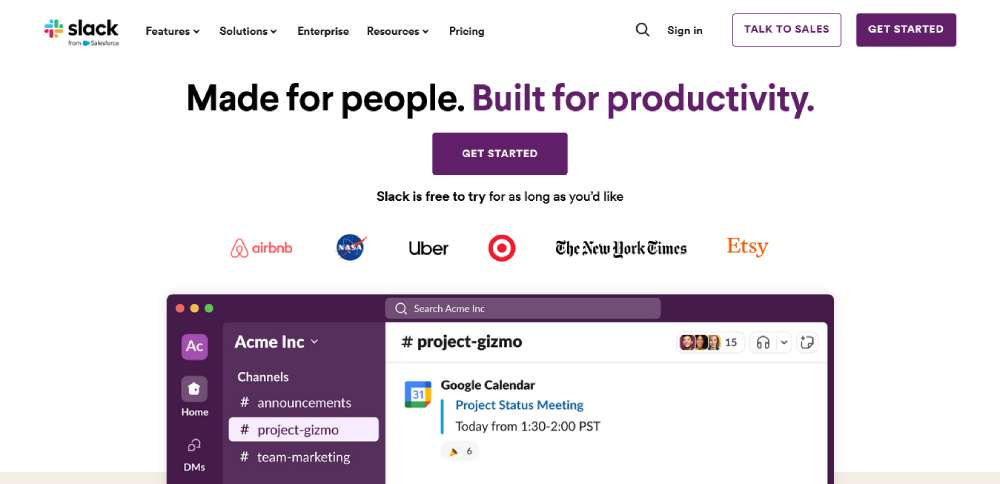Select the announcements channel

click(x=304, y=402)
